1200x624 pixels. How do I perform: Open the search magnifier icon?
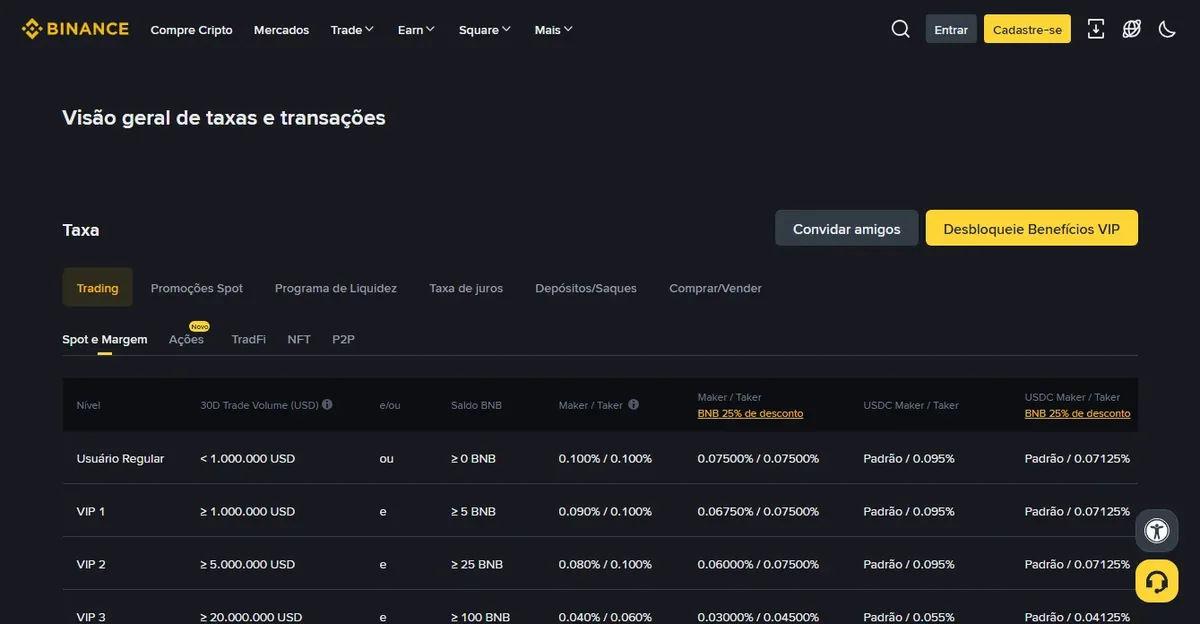click(901, 29)
